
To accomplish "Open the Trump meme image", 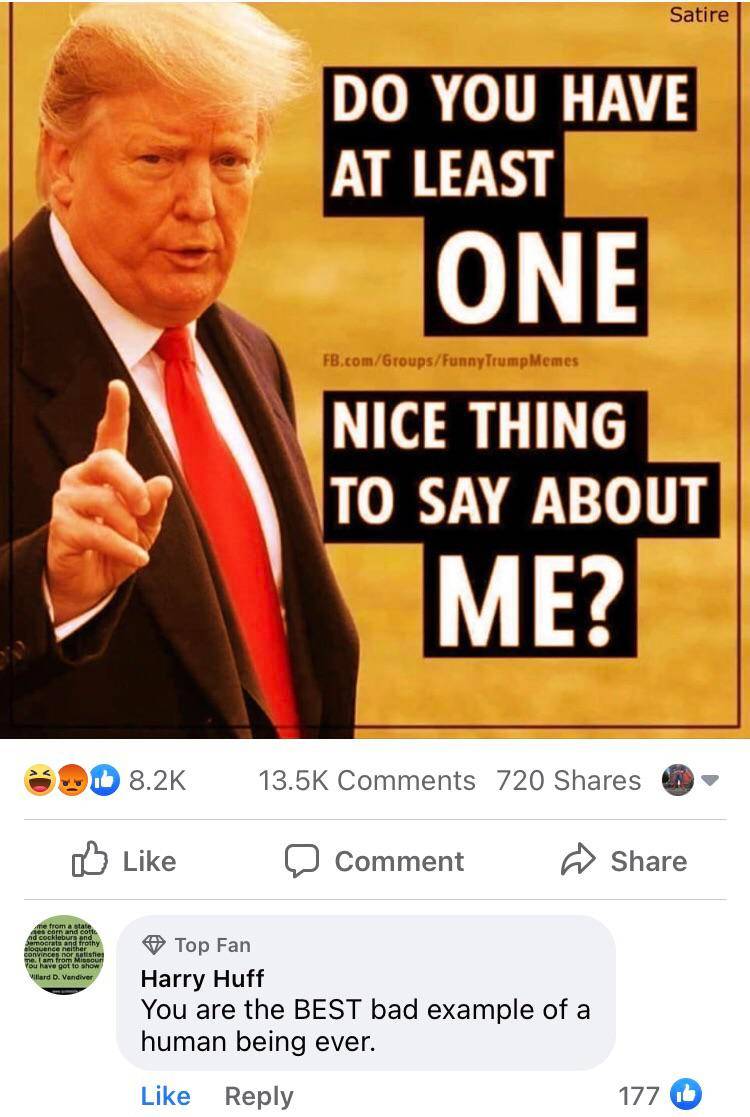I will pos(375,369).
